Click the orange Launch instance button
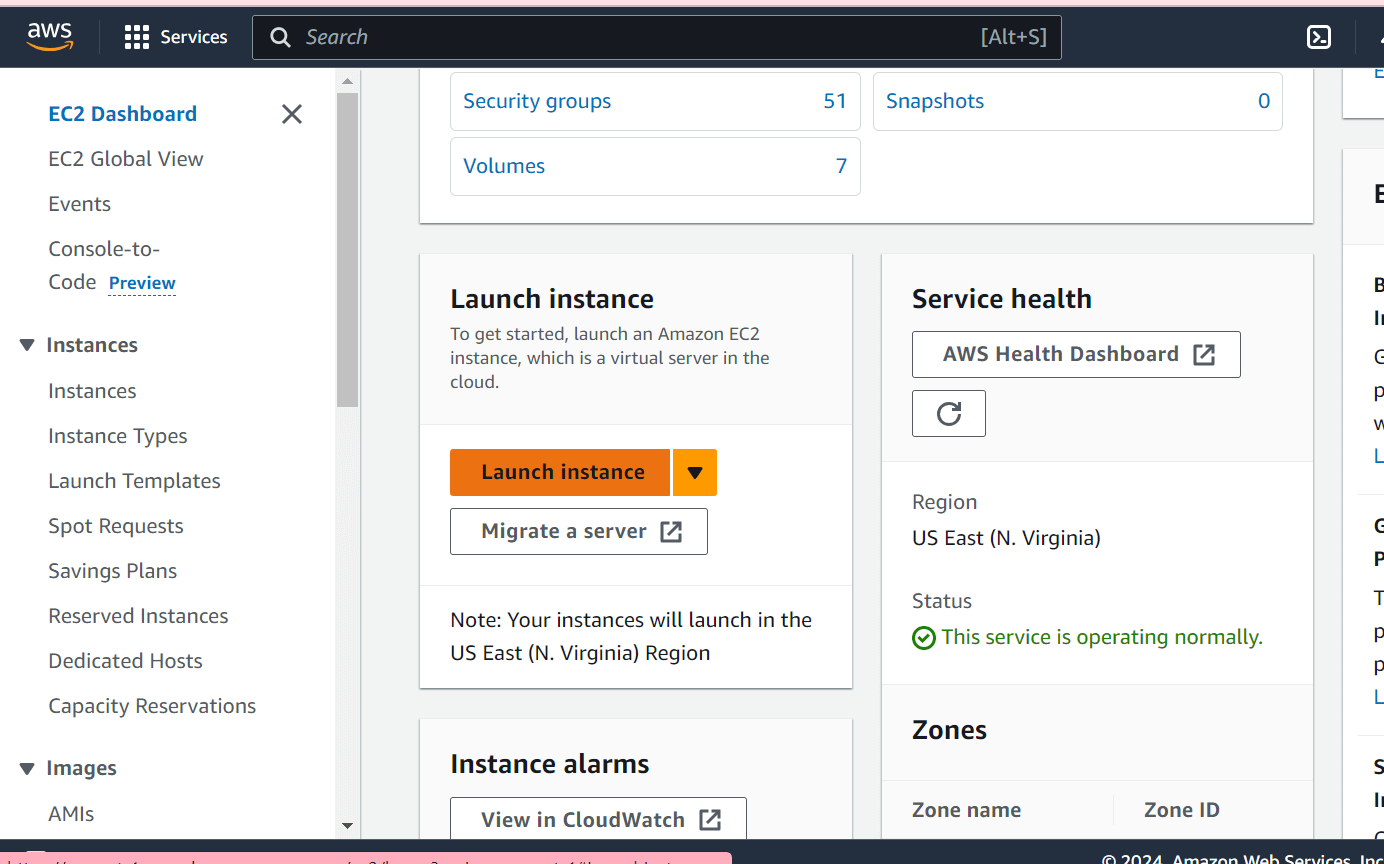The image size is (1384, 864). tap(560, 472)
